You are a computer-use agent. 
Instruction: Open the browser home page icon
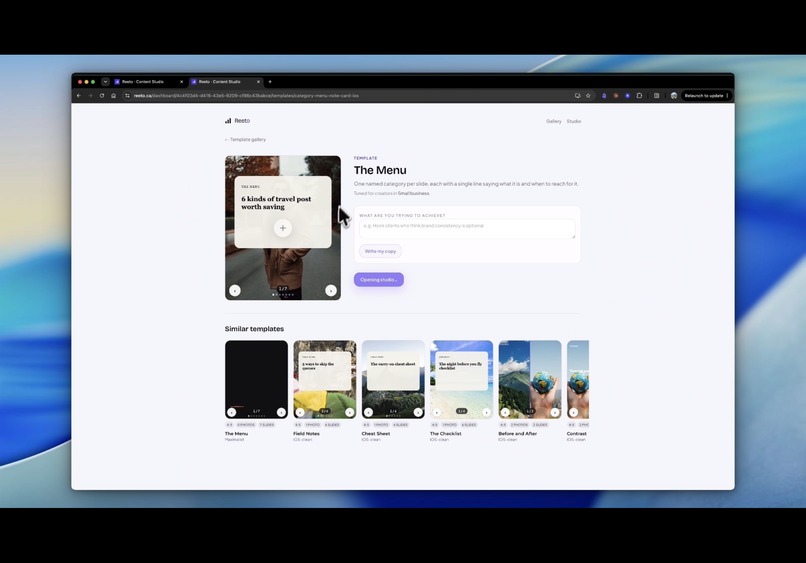[x=114, y=96]
